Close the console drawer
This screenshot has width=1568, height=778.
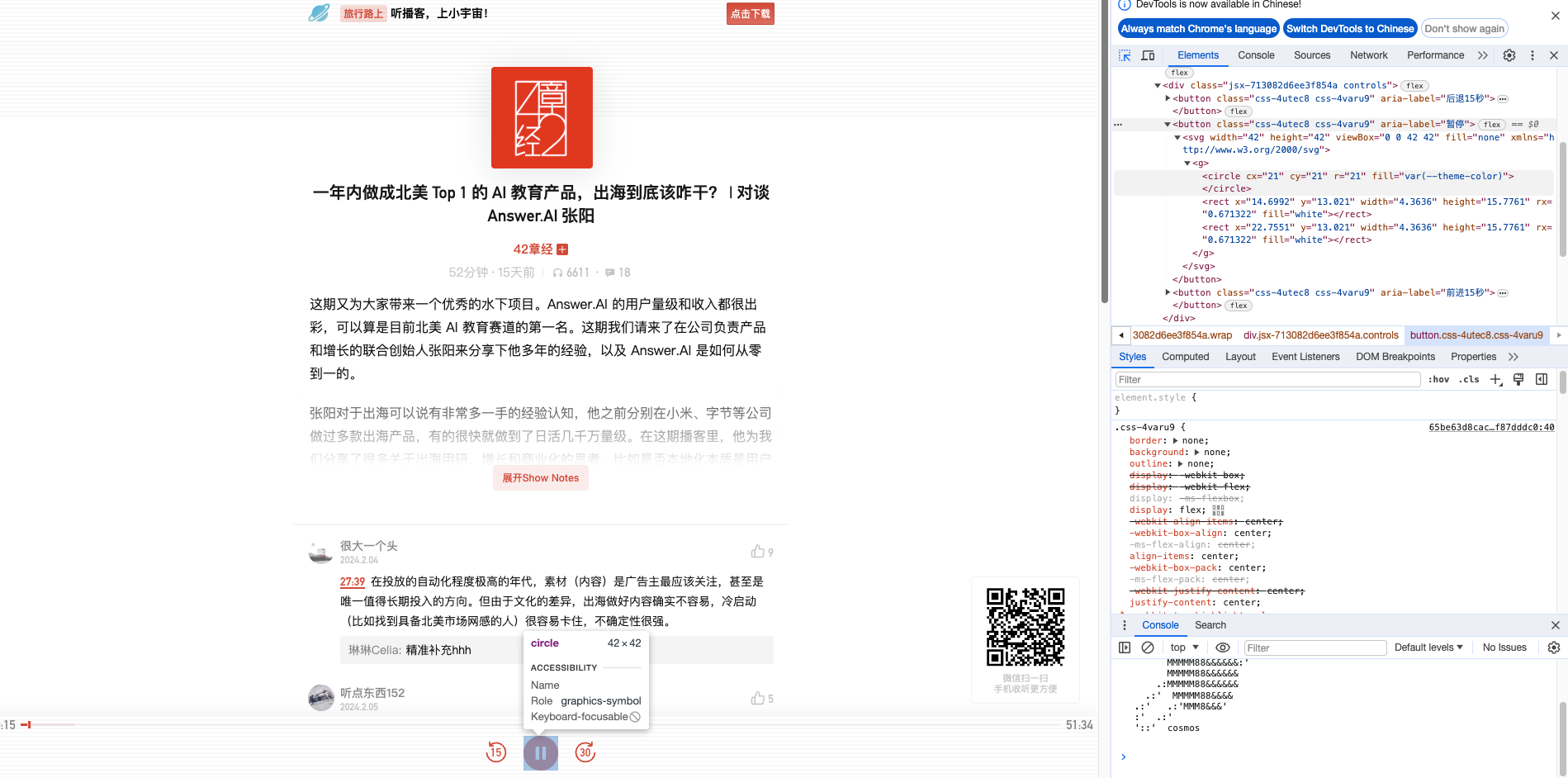click(1555, 625)
